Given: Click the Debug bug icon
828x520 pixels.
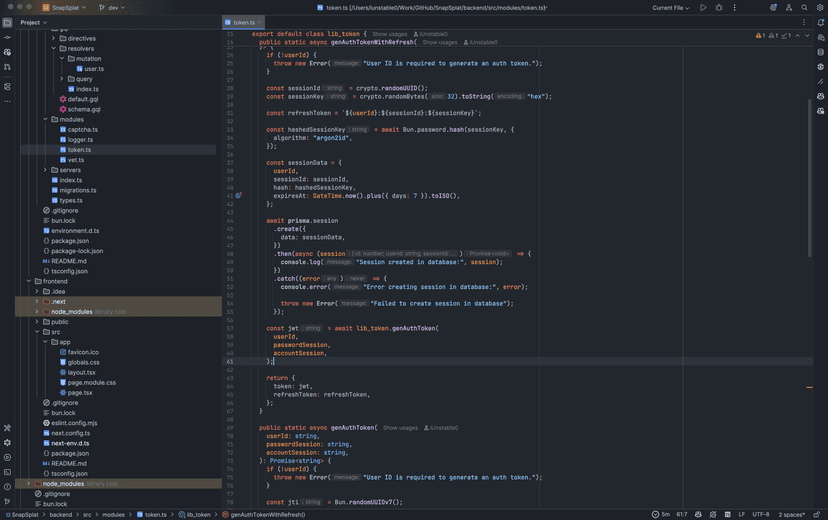Looking at the screenshot, I should 717,7.
